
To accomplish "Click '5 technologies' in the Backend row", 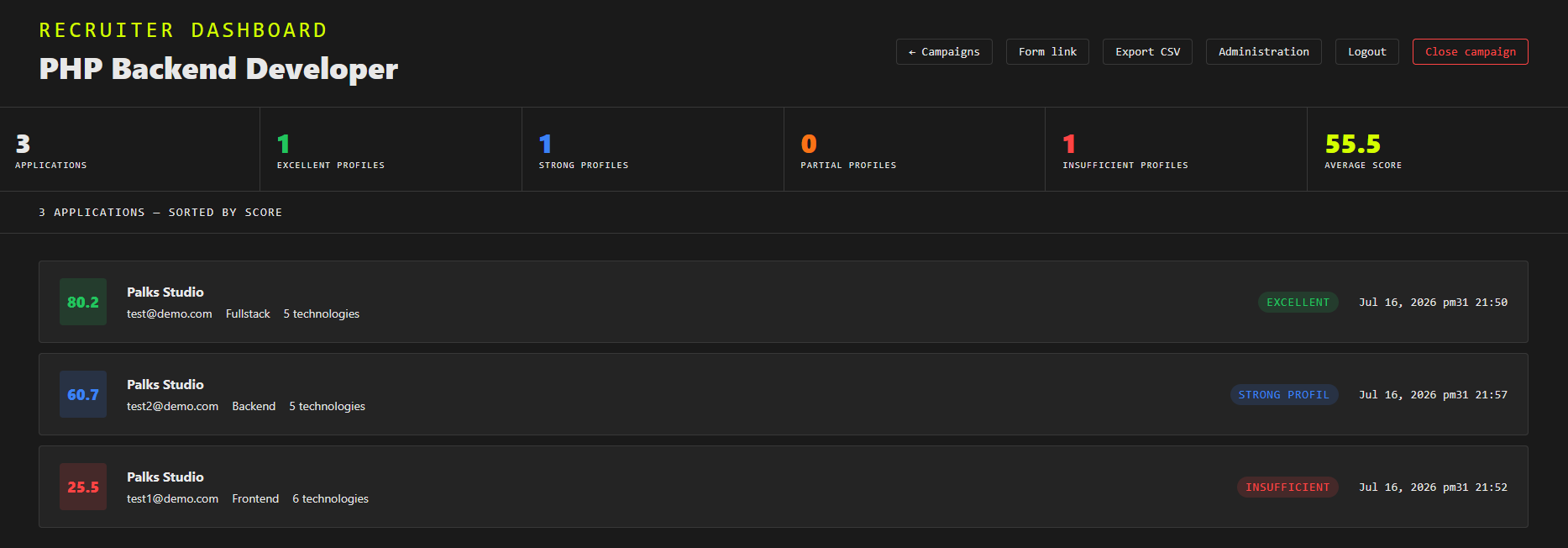I will coord(327,406).
